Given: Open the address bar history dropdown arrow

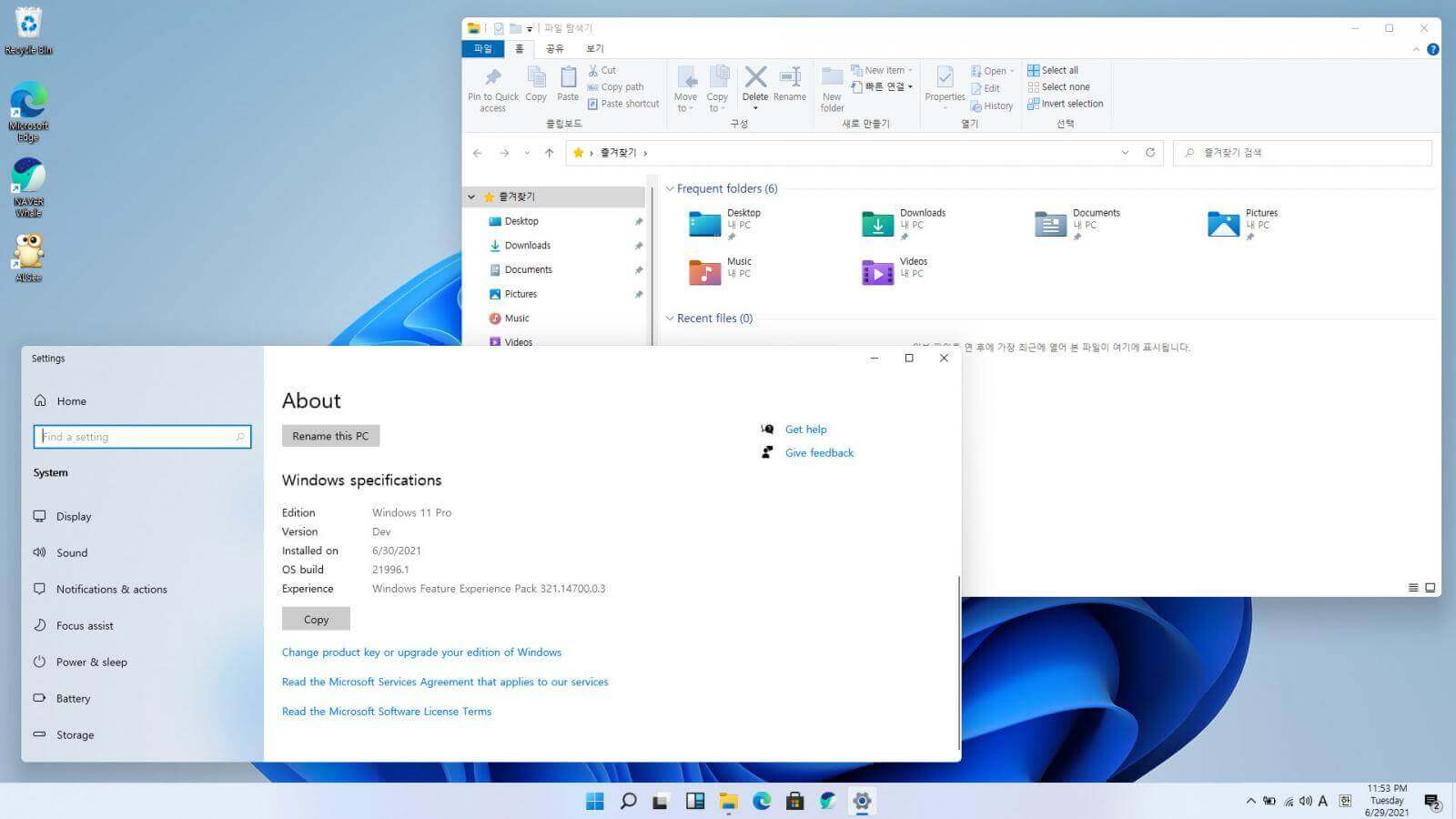Looking at the screenshot, I should pyautogui.click(x=1125, y=153).
